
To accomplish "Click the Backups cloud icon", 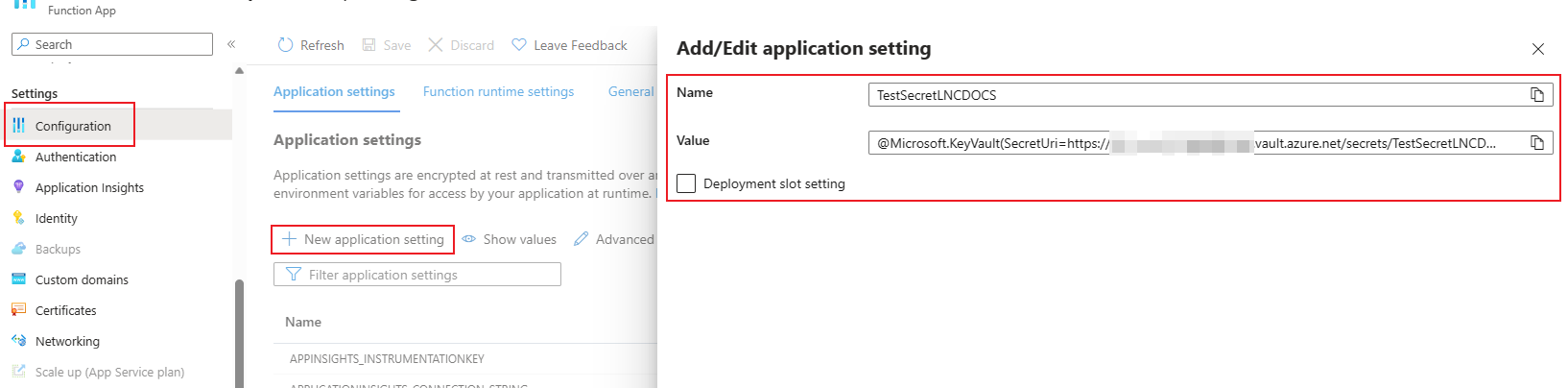I will click(18, 249).
